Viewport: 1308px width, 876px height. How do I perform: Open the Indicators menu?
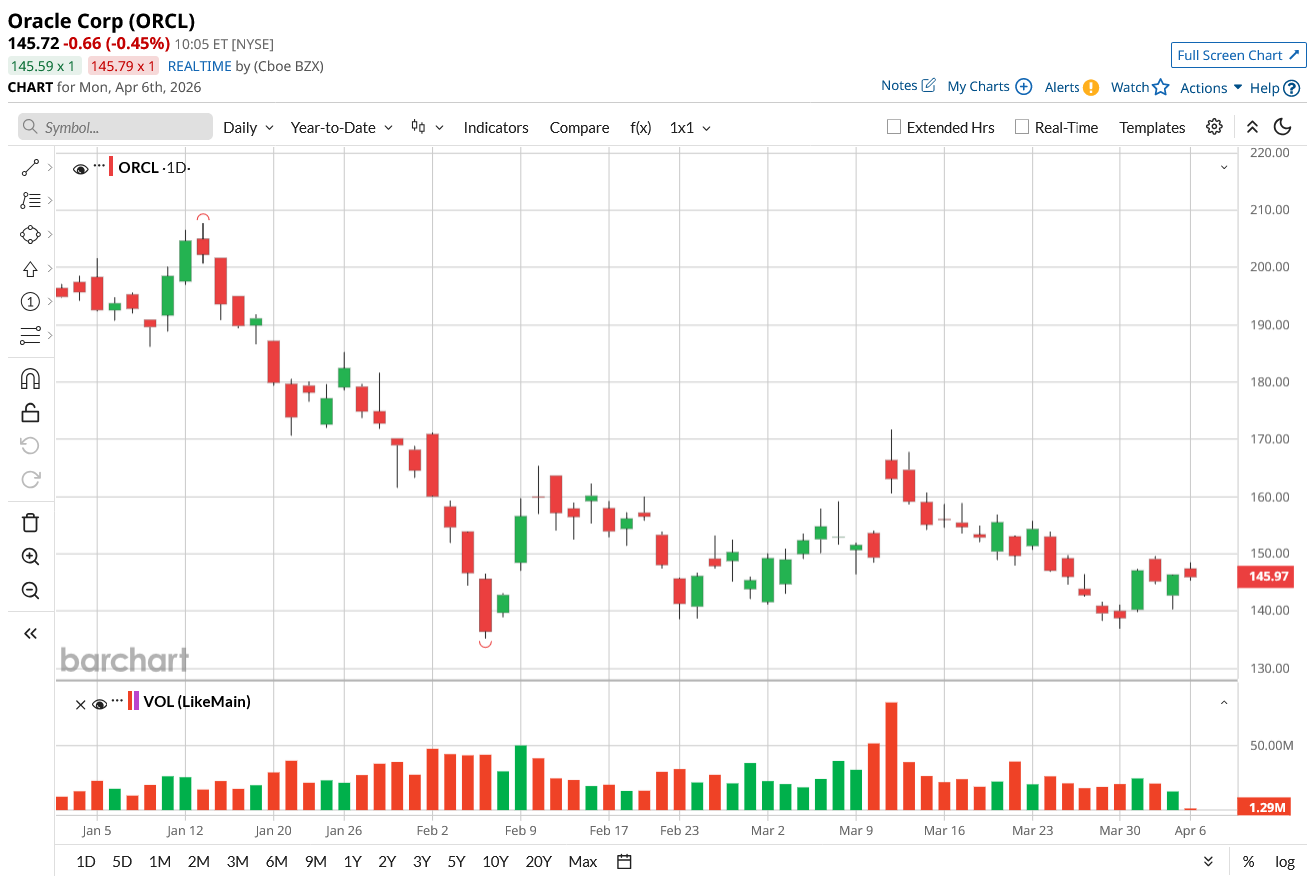pos(496,127)
